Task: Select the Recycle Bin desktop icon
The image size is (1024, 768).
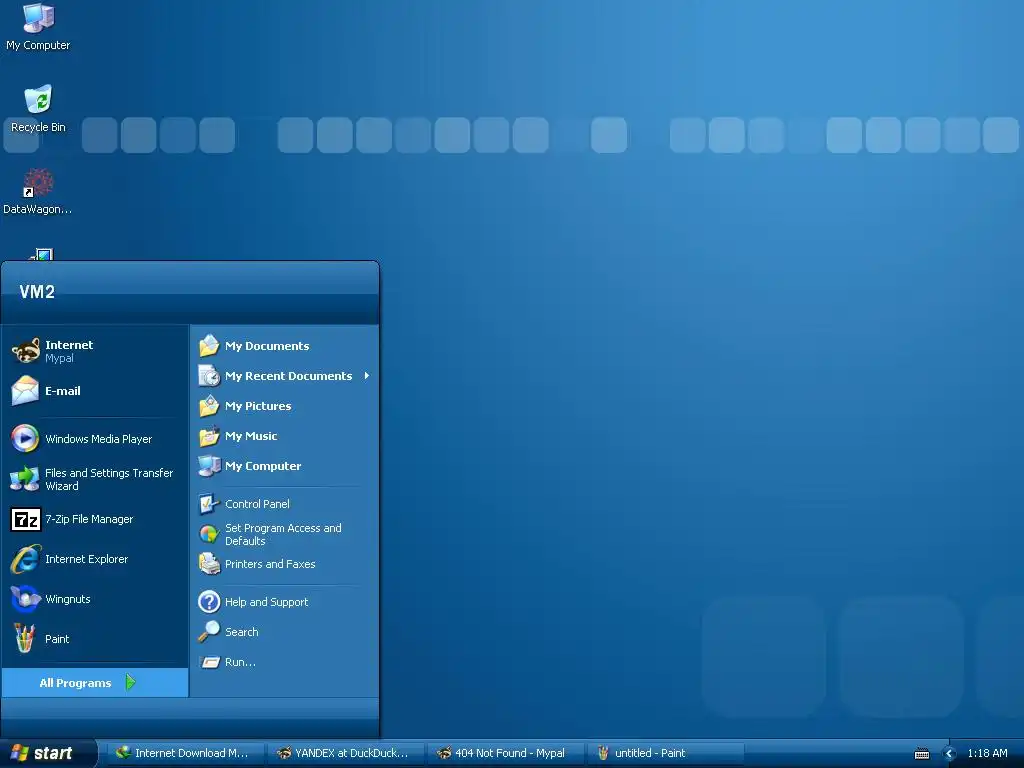Action: (38, 109)
